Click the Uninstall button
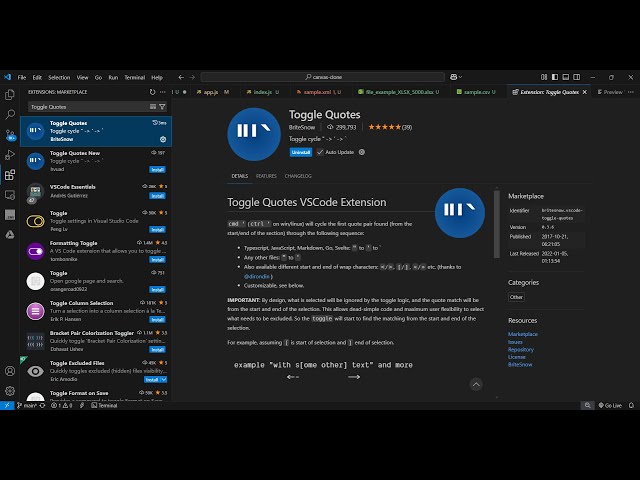Image resolution: width=640 pixels, height=480 pixels. click(301, 152)
